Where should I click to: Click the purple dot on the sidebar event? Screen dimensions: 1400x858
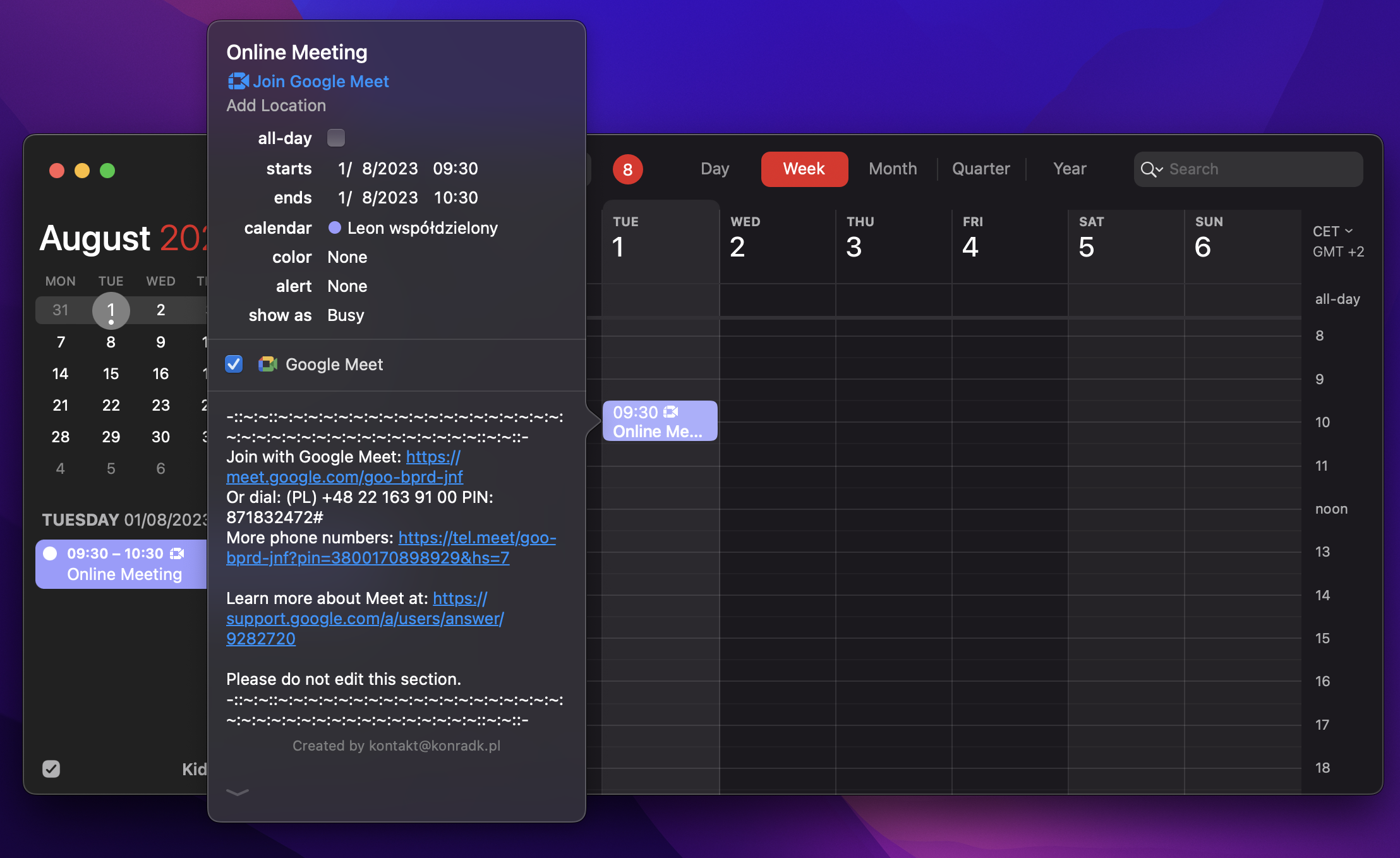click(x=51, y=553)
